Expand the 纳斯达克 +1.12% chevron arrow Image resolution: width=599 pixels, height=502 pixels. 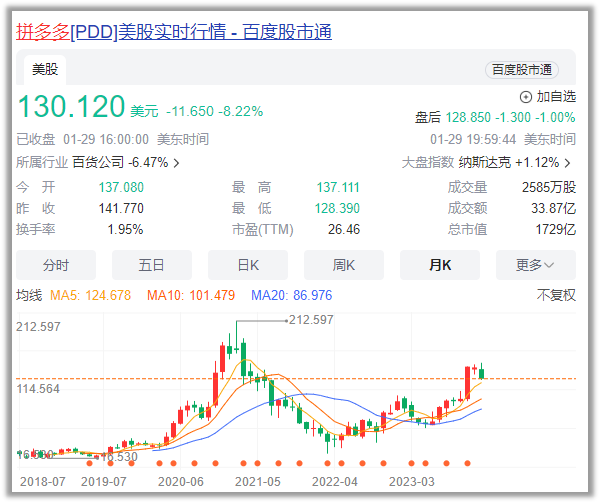[x=568, y=163]
